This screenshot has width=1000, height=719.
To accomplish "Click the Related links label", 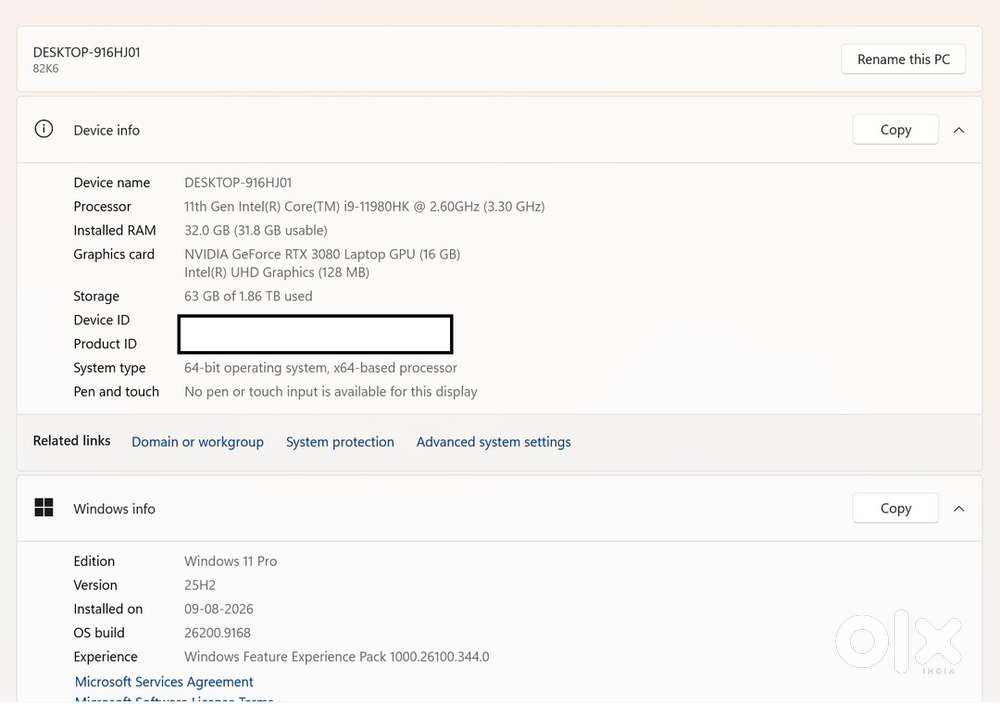I will tap(71, 441).
